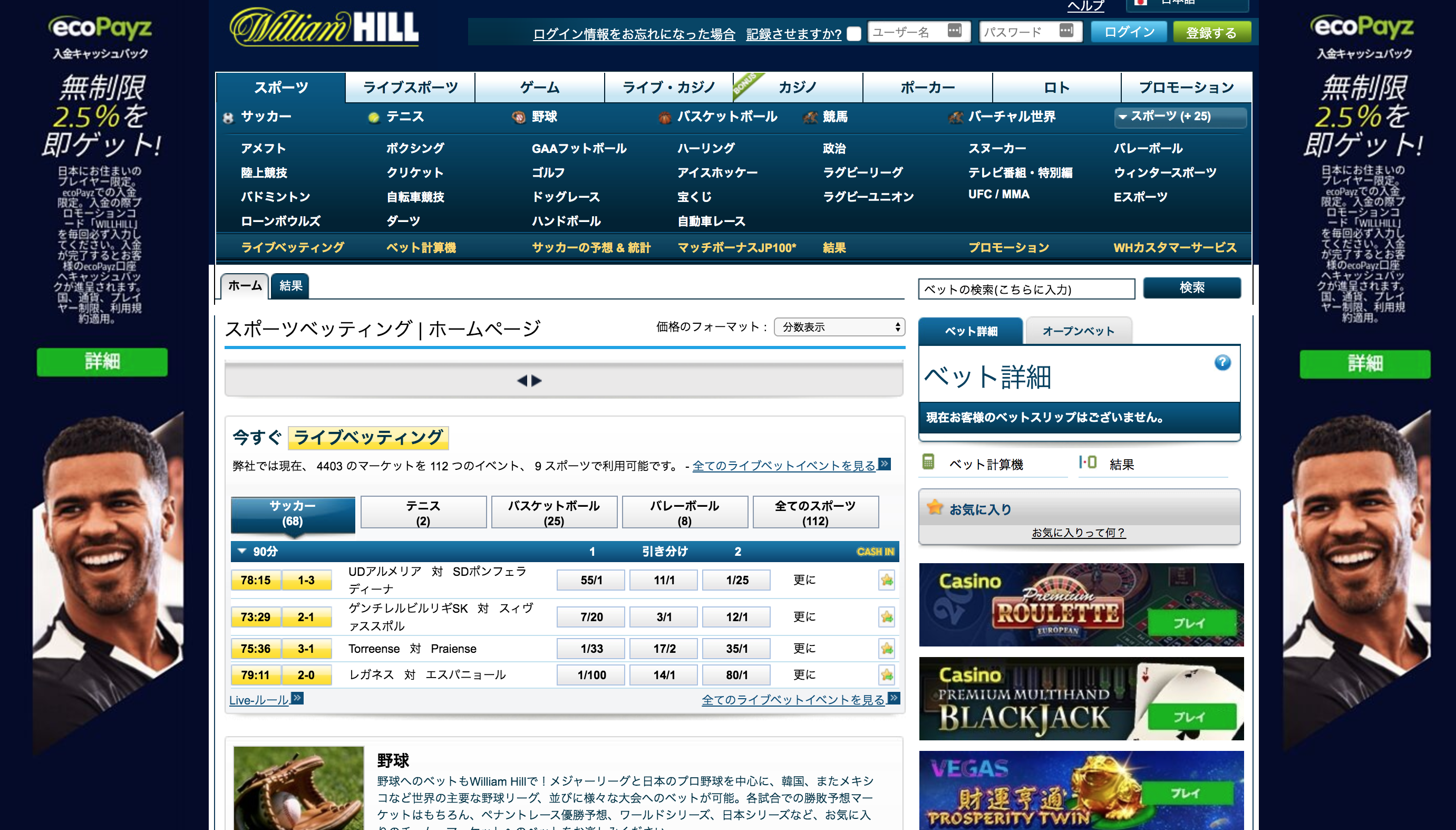Click the パスワード input field
Screen dimensions: 1456x830
pos(1030,32)
